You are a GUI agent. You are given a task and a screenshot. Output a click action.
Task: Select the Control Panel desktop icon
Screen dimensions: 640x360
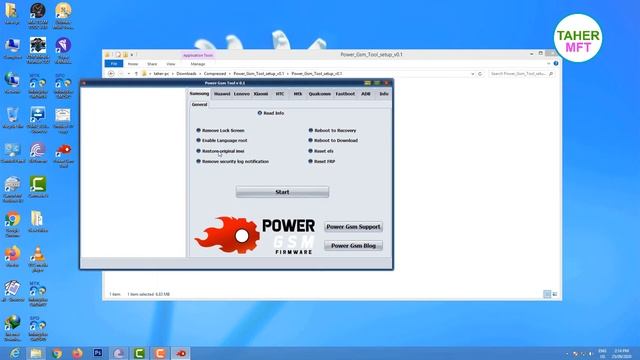pos(13,153)
